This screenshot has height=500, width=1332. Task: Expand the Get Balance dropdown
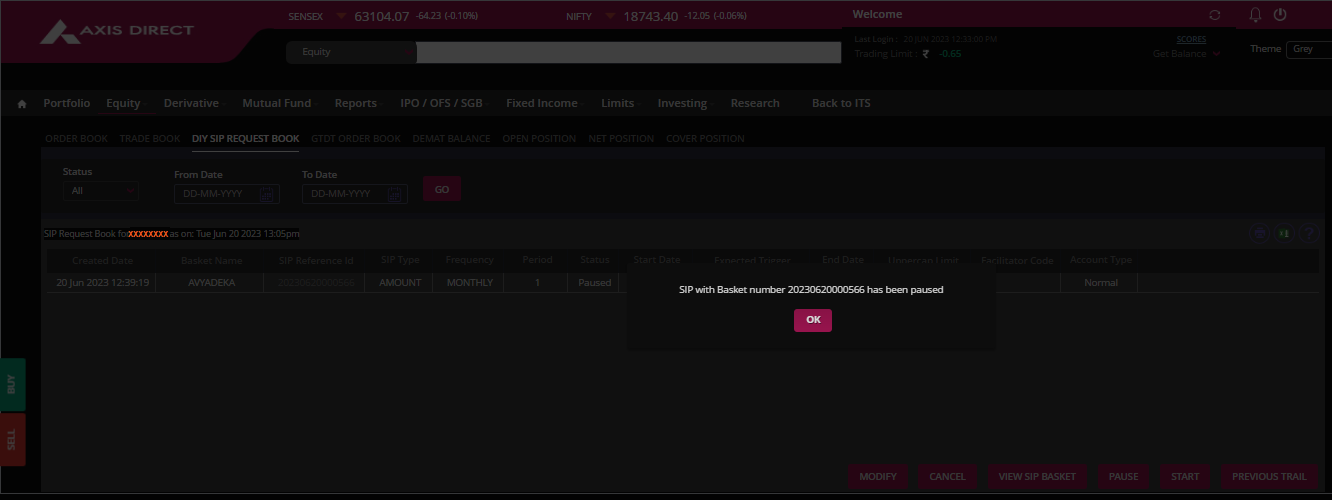pos(1186,54)
